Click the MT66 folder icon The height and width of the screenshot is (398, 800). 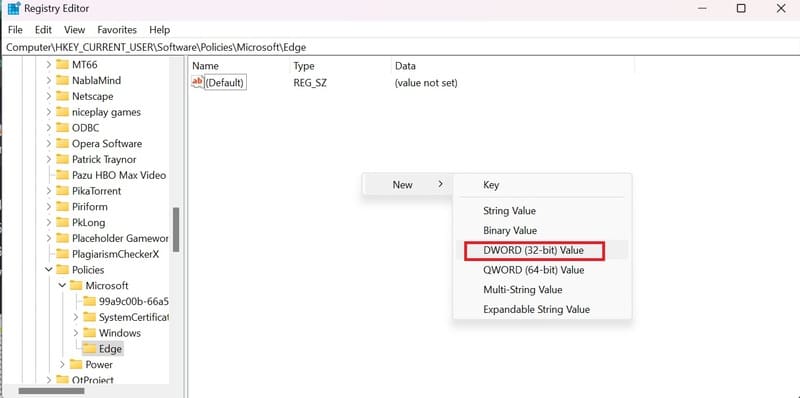pyautogui.click(x=62, y=65)
